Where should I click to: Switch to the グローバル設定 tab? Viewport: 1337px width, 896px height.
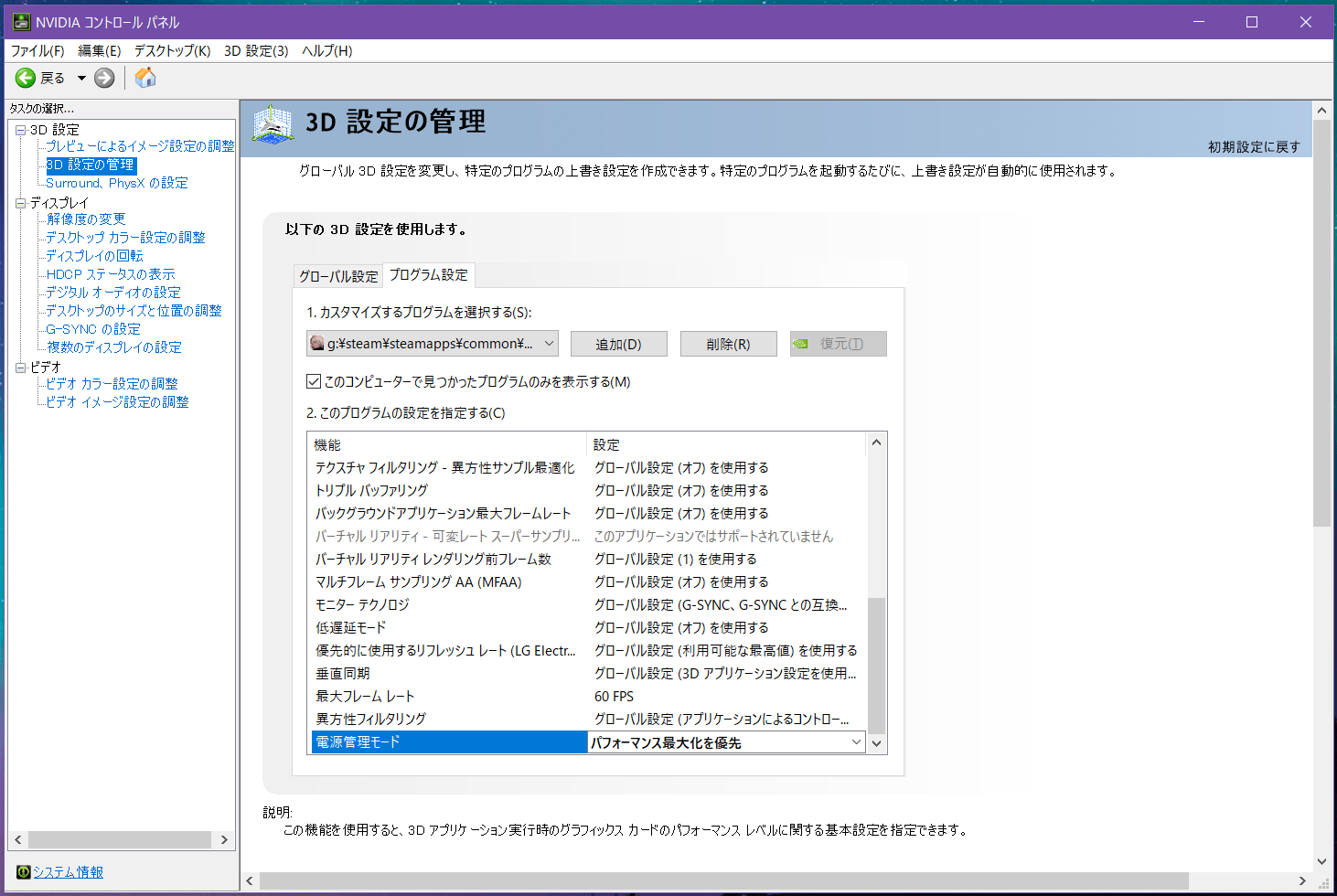tap(338, 276)
